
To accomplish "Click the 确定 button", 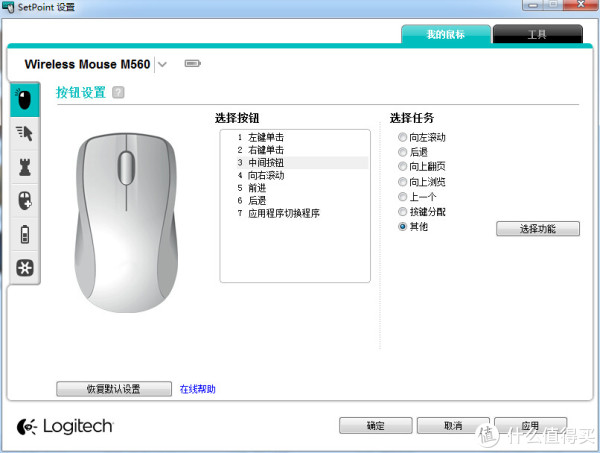I will click(375, 426).
